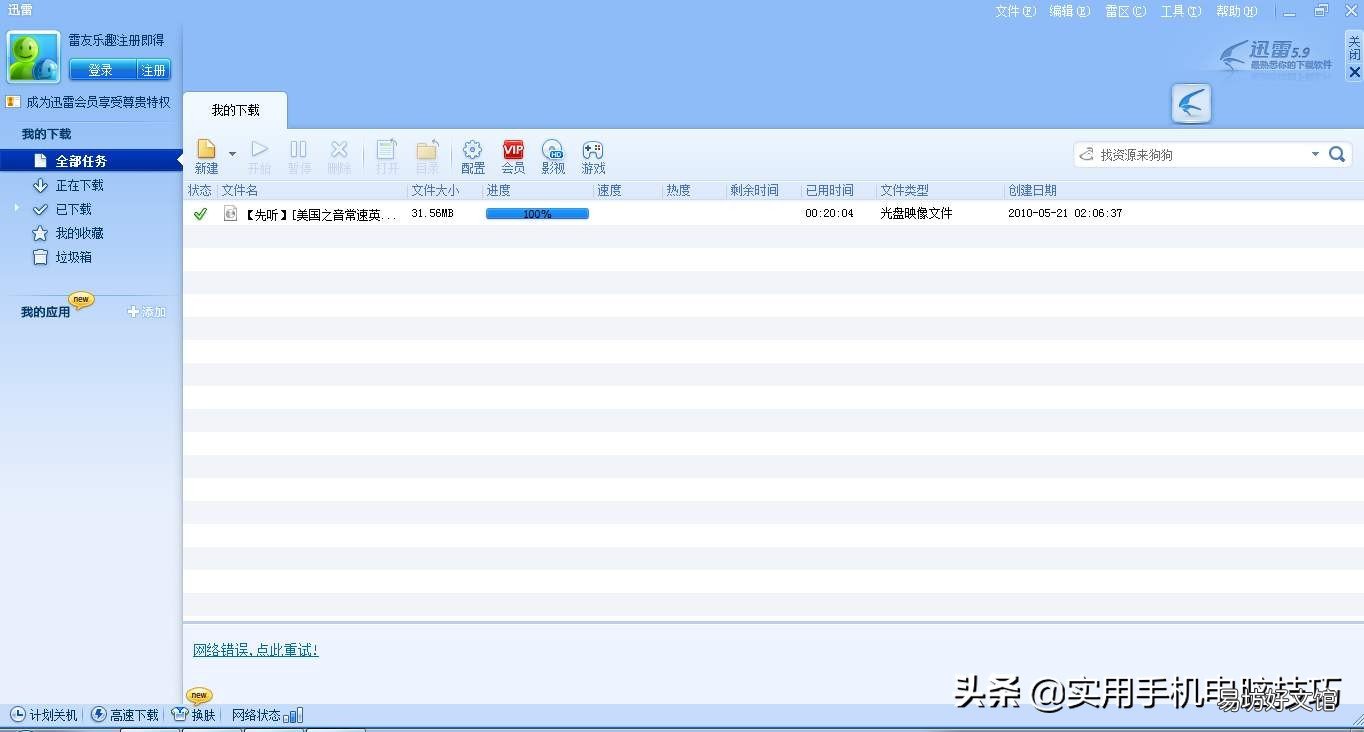Open the 文件 menu
This screenshot has width=1364, height=732.
[1015, 11]
